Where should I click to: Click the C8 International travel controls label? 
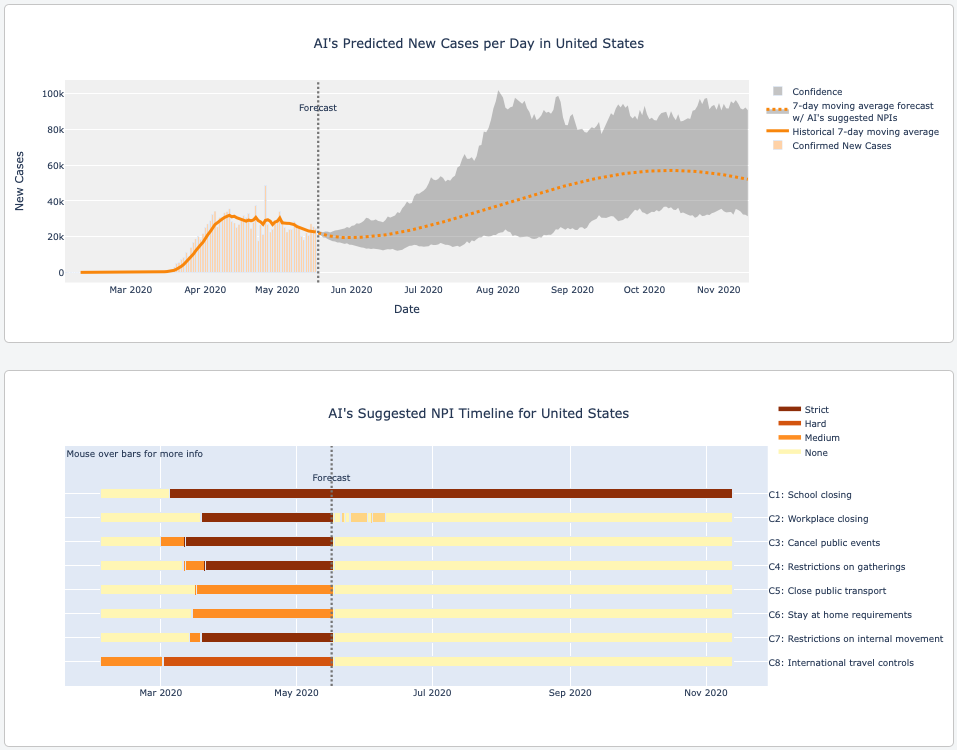(x=850, y=663)
